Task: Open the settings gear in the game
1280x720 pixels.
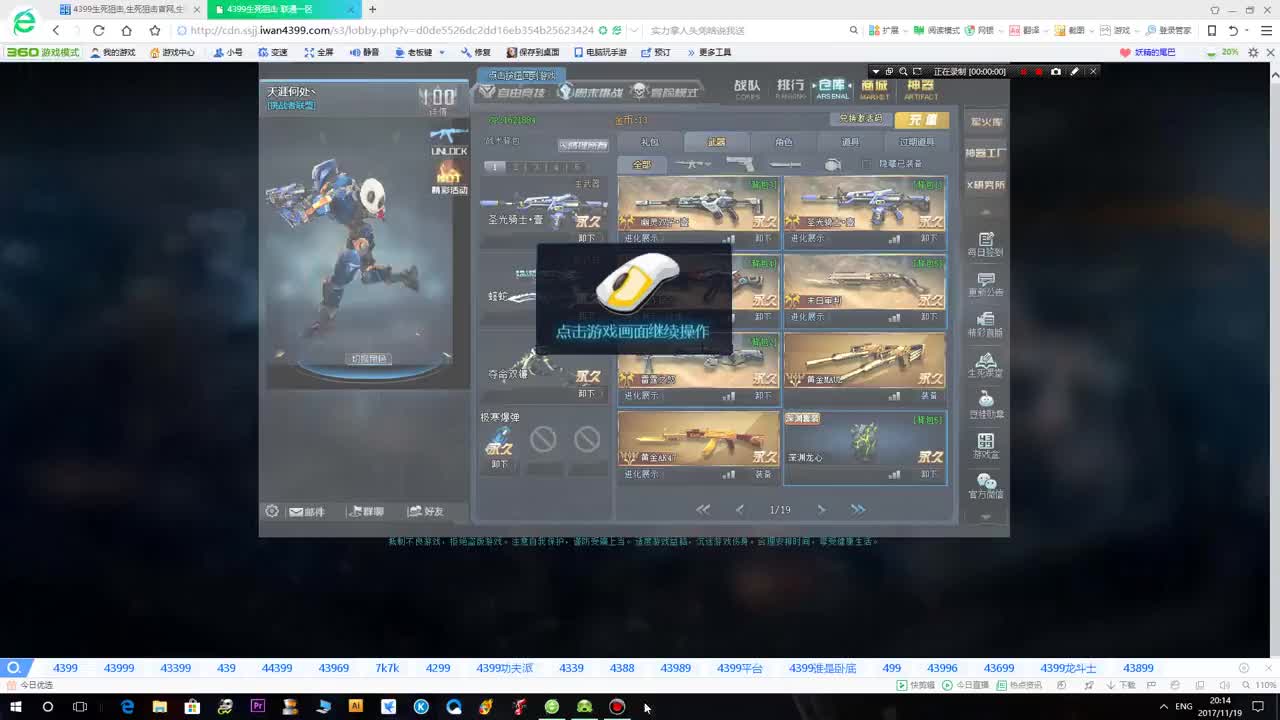Action: coord(272,511)
